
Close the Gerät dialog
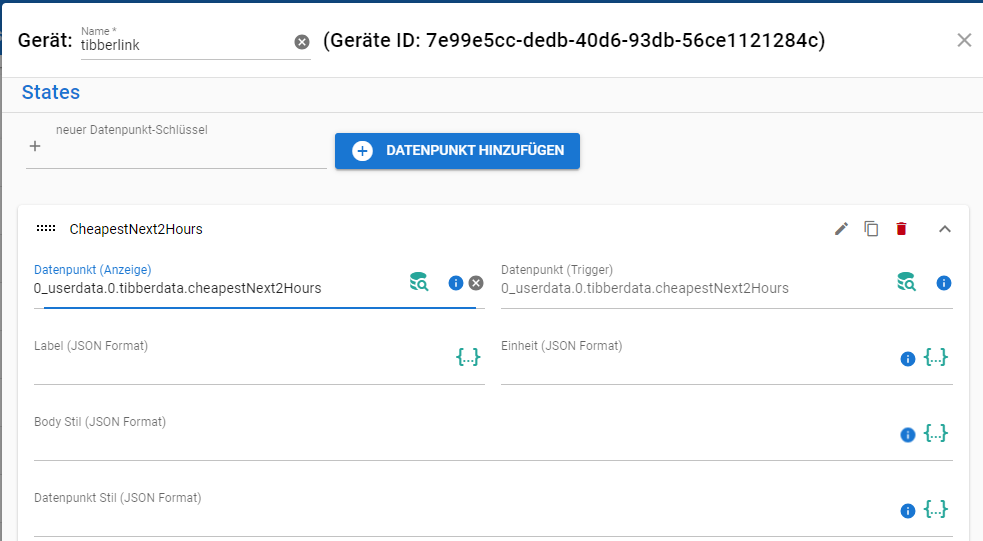click(x=964, y=40)
